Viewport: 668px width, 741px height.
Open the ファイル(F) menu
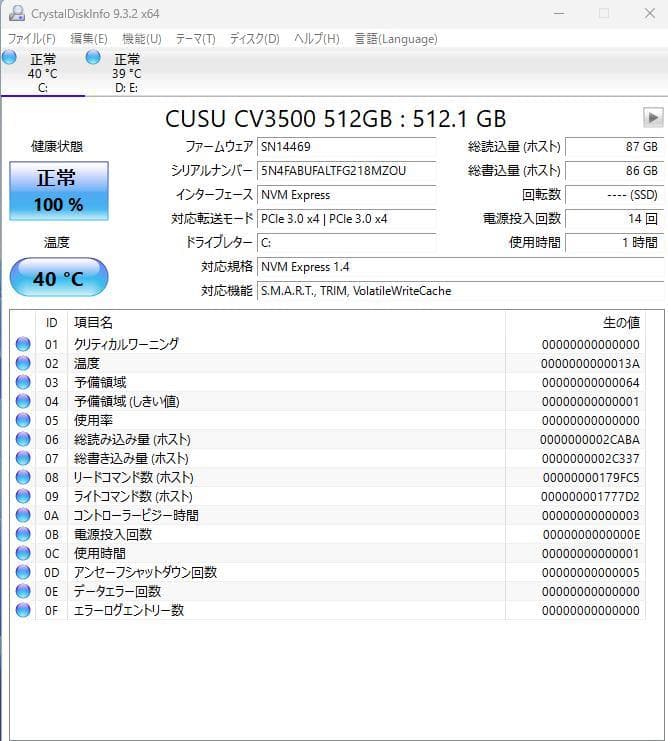pyautogui.click(x=32, y=38)
